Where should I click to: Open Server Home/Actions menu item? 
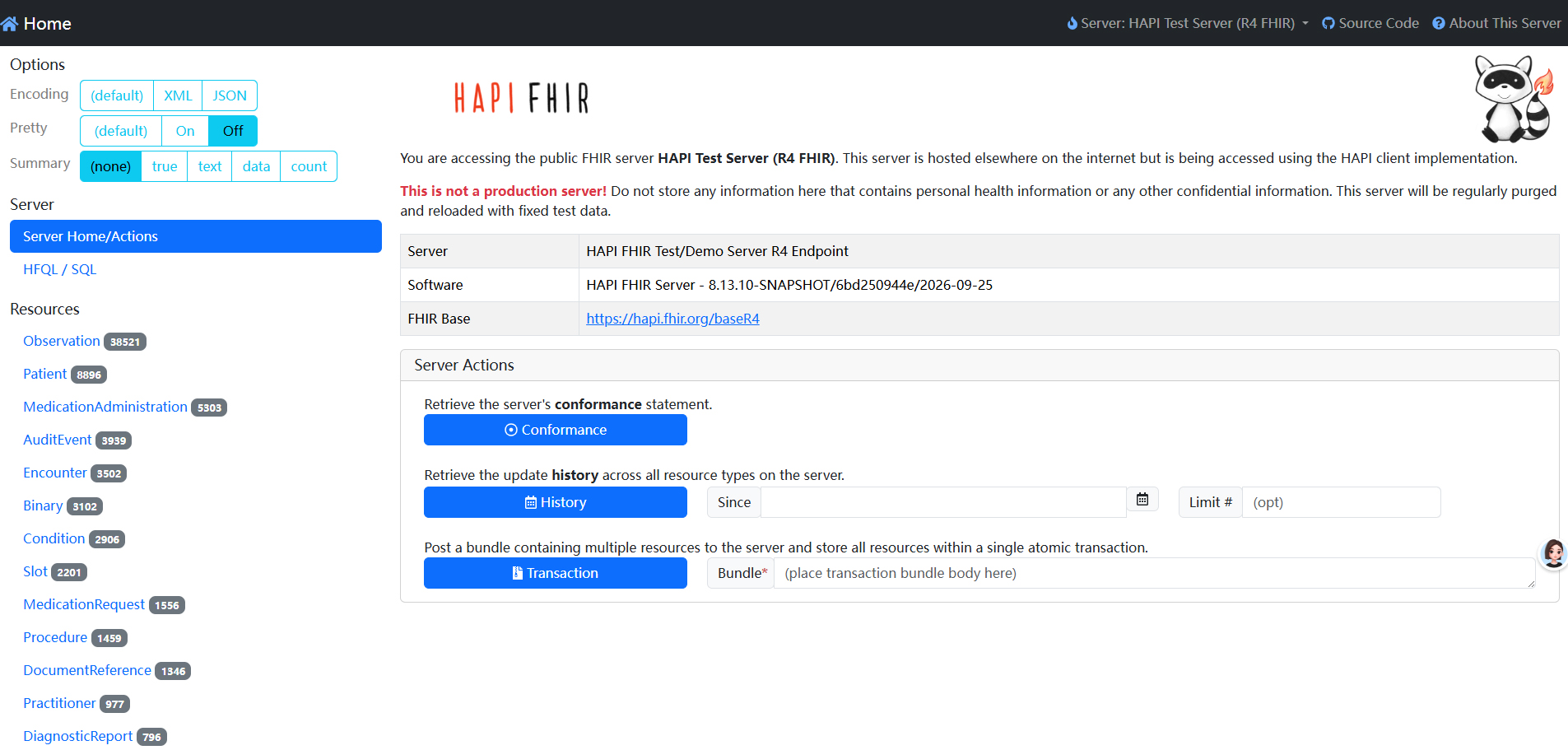196,236
